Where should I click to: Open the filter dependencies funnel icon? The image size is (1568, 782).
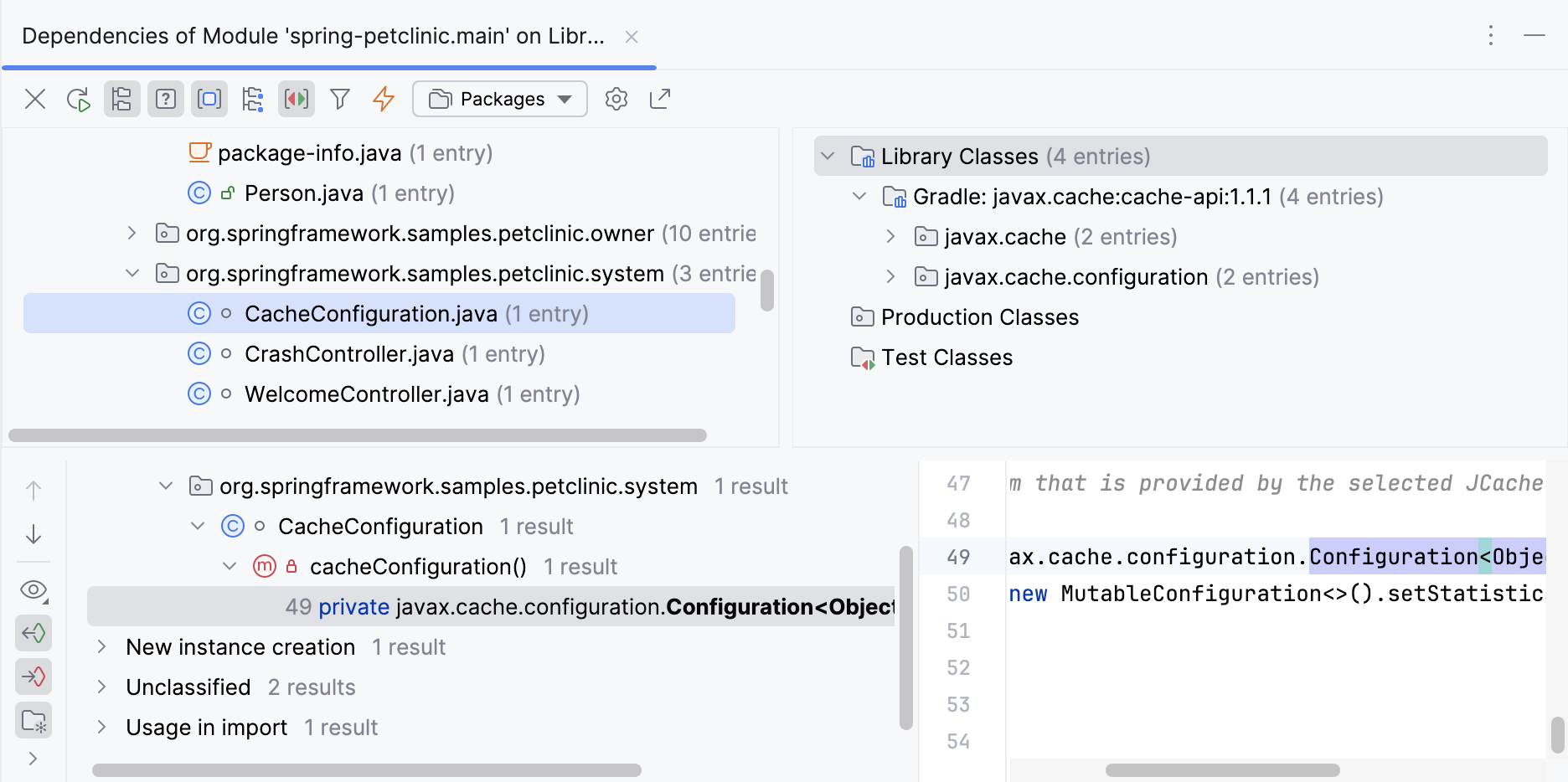point(339,99)
